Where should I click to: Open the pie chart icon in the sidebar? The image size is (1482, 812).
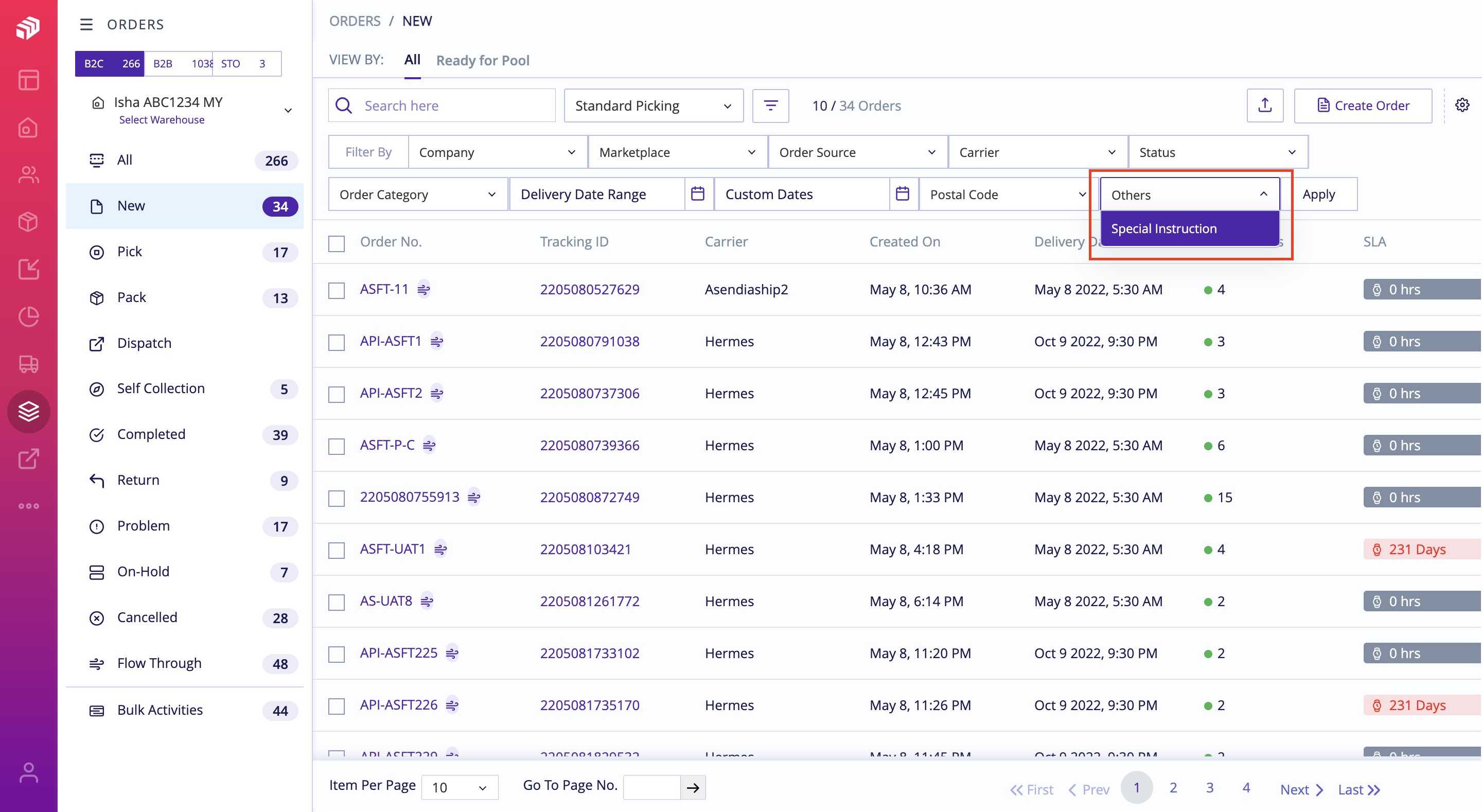tap(28, 316)
